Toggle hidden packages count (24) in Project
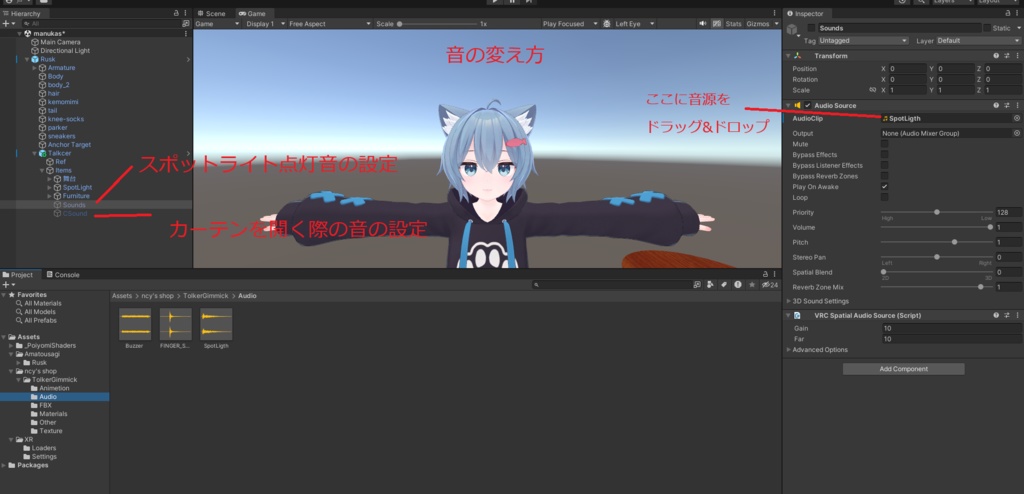Image resolution: width=1024 pixels, height=494 pixels. (769, 285)
